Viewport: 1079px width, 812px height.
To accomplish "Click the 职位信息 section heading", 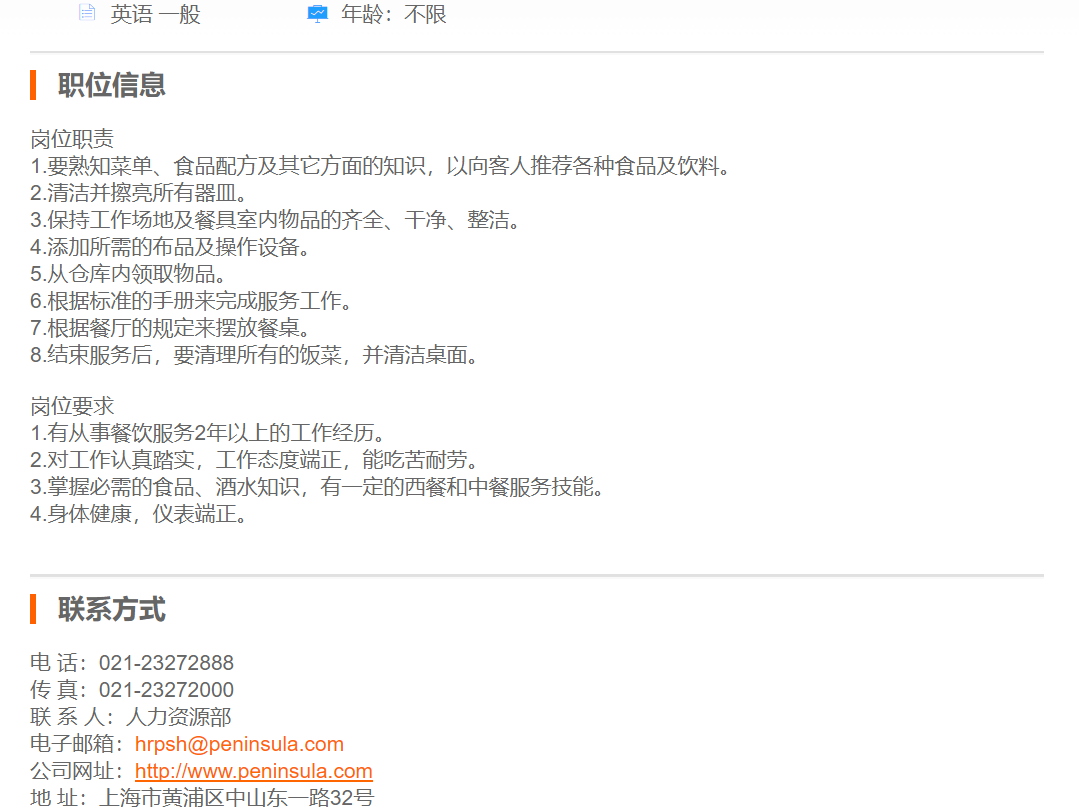I will tap(112, 85).
